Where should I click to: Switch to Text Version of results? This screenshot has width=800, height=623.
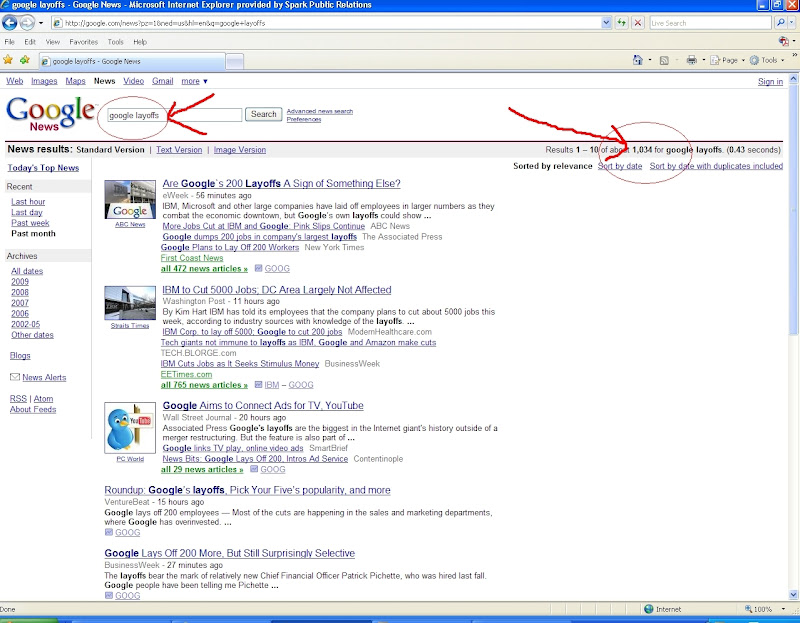179,149
